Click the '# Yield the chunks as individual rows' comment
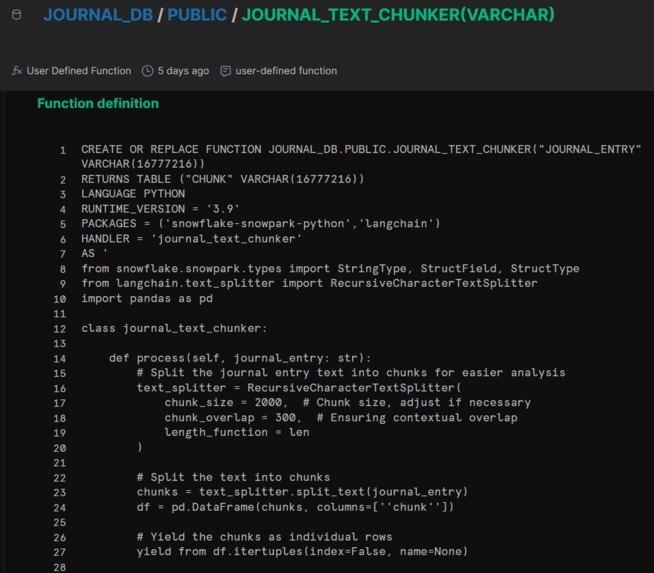This screenshot has width=654, height=573. [x=264, y=537]
